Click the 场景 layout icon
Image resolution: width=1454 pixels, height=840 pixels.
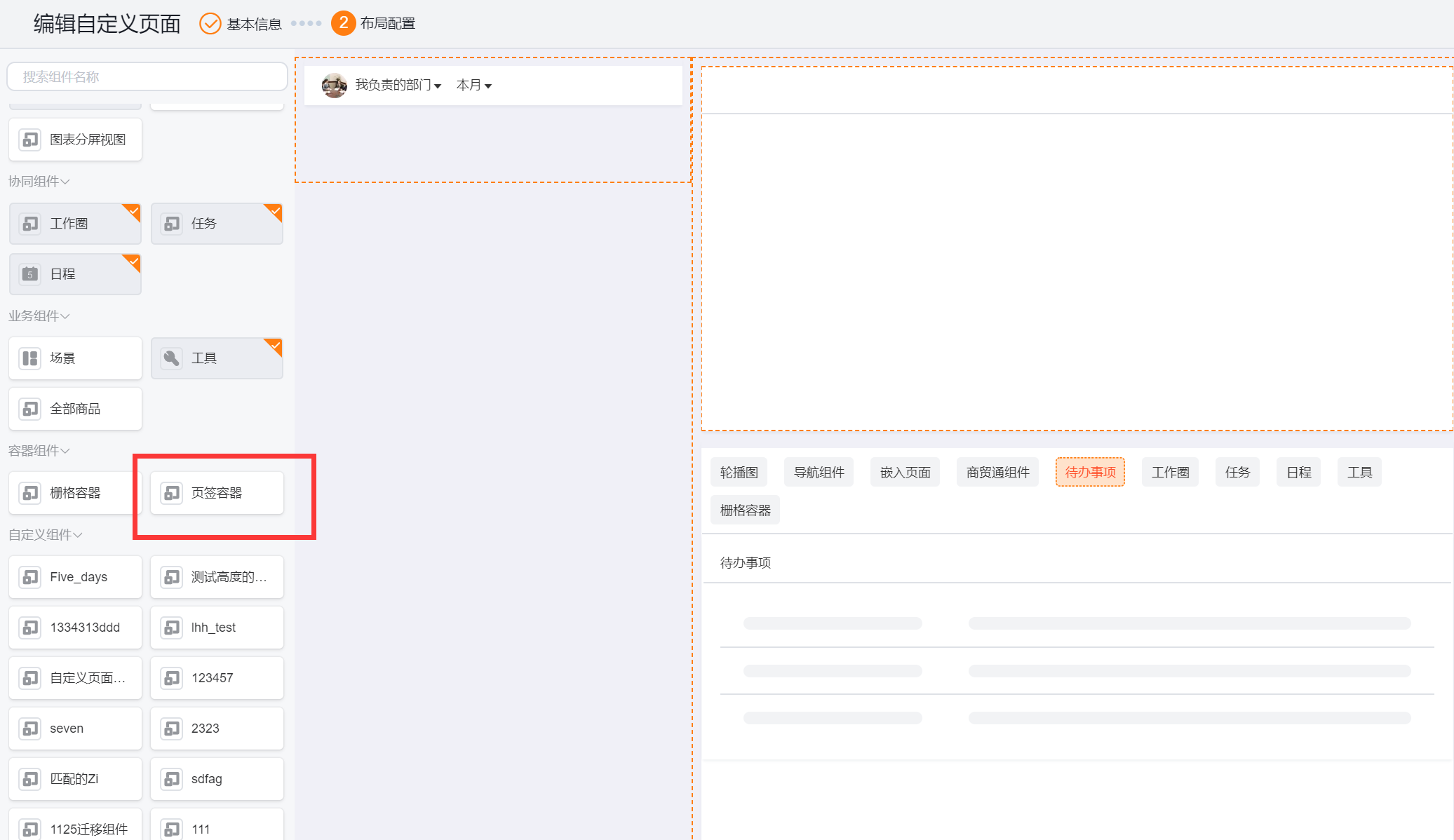29,358
